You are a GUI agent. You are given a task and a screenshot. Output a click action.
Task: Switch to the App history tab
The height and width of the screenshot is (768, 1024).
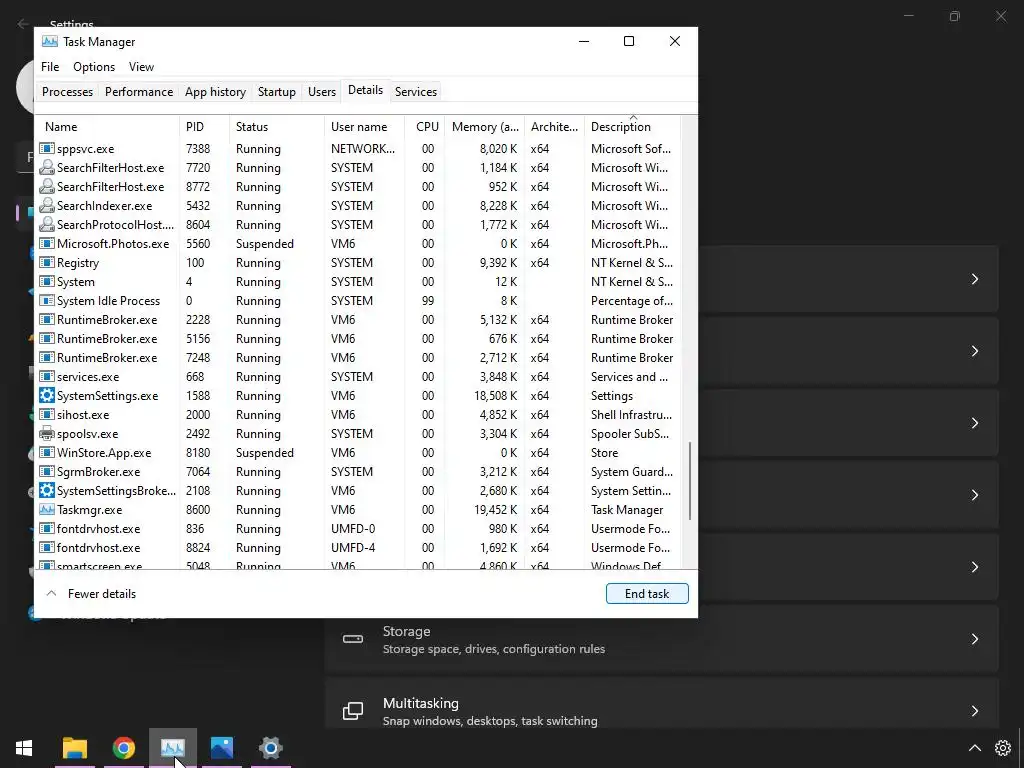(216, 91)
